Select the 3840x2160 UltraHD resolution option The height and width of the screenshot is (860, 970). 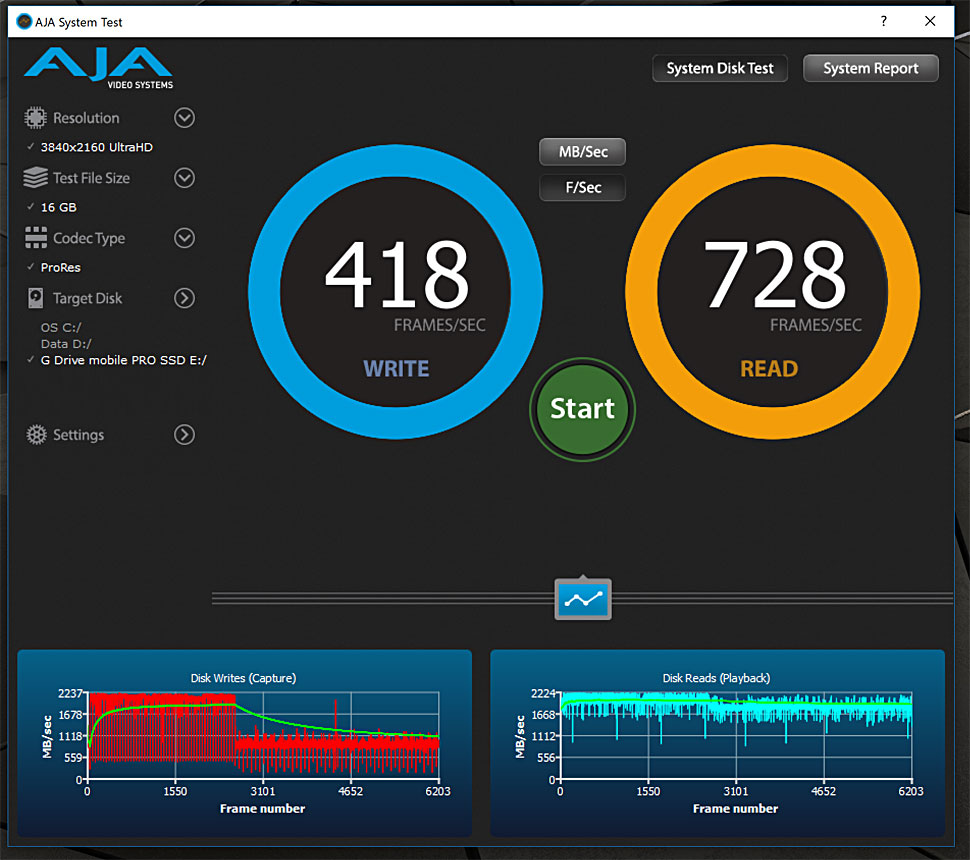[97, 147]
